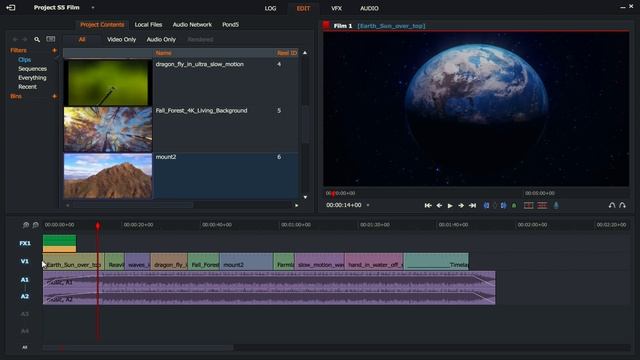
Task: Play the Film 1 sequence
Action: [450, 205]
